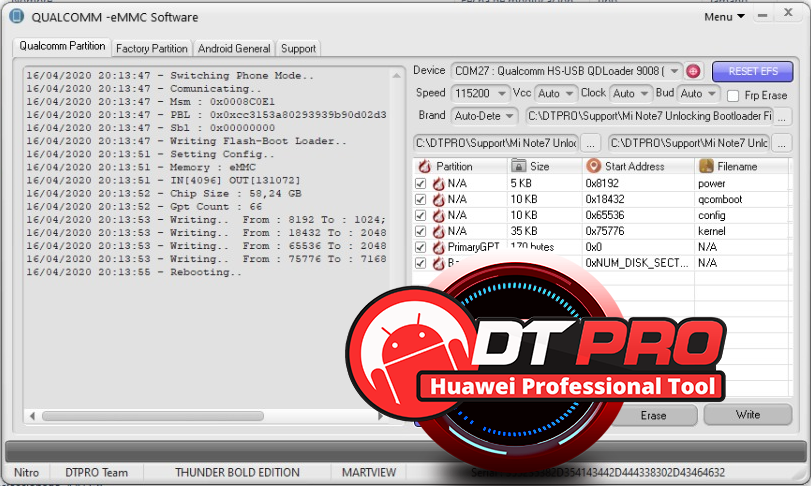Open the Menu dropdown in title bar
The width and height of the screenshot is (811, 486).
click(724, 17)
